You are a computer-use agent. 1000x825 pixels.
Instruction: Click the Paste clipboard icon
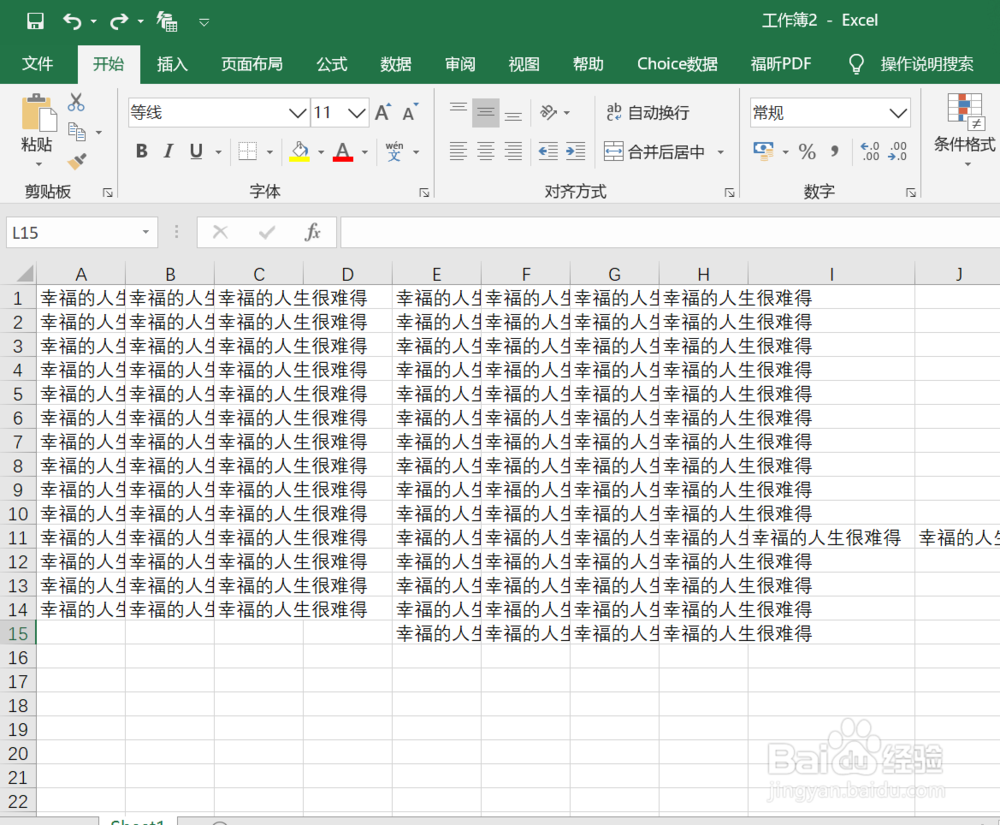[x=37, y=113]
